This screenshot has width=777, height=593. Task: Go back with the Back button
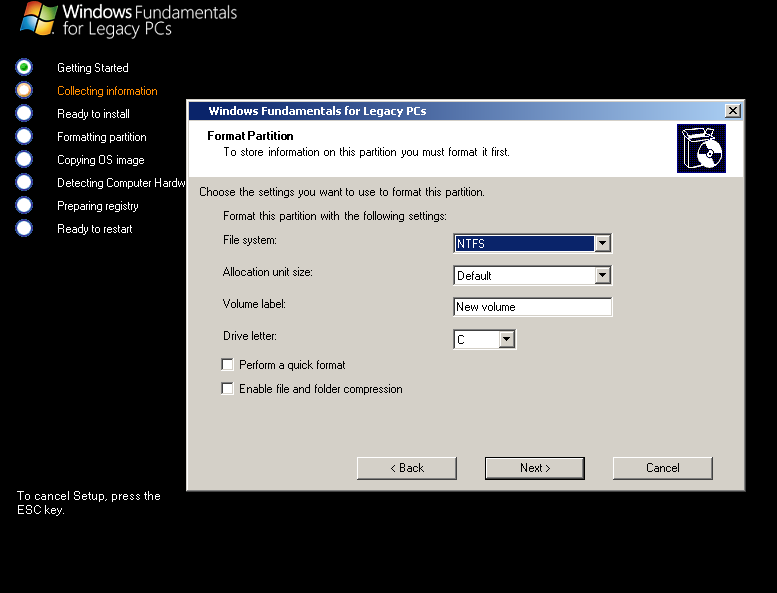(407, 468)
